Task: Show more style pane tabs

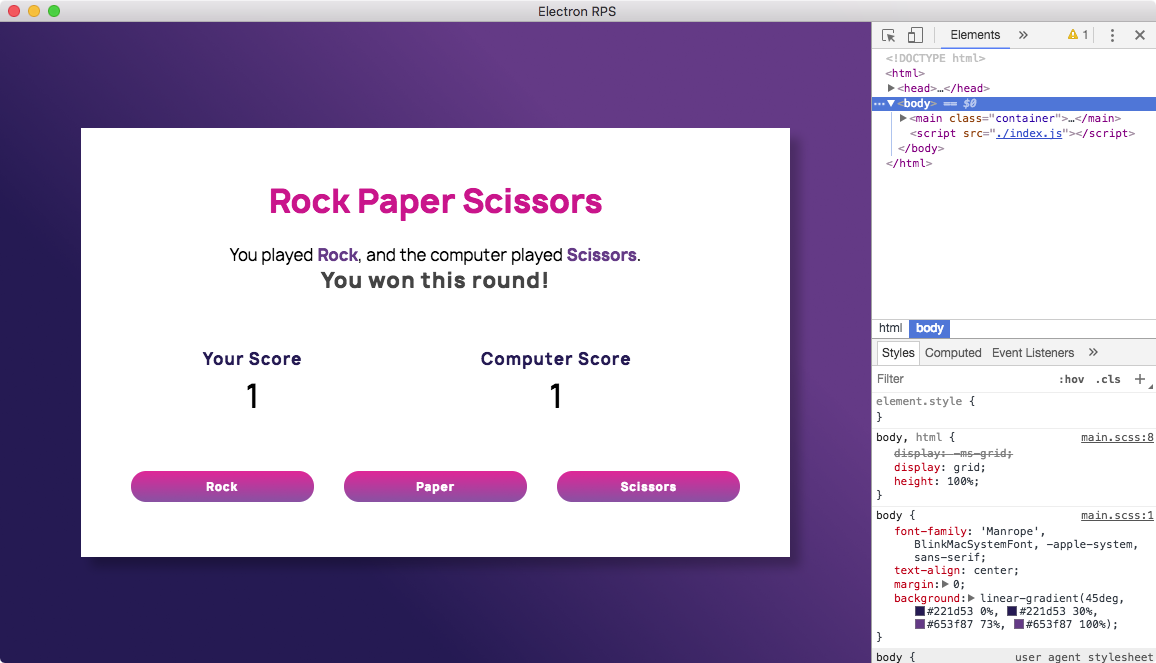Action: [1093, 353]
